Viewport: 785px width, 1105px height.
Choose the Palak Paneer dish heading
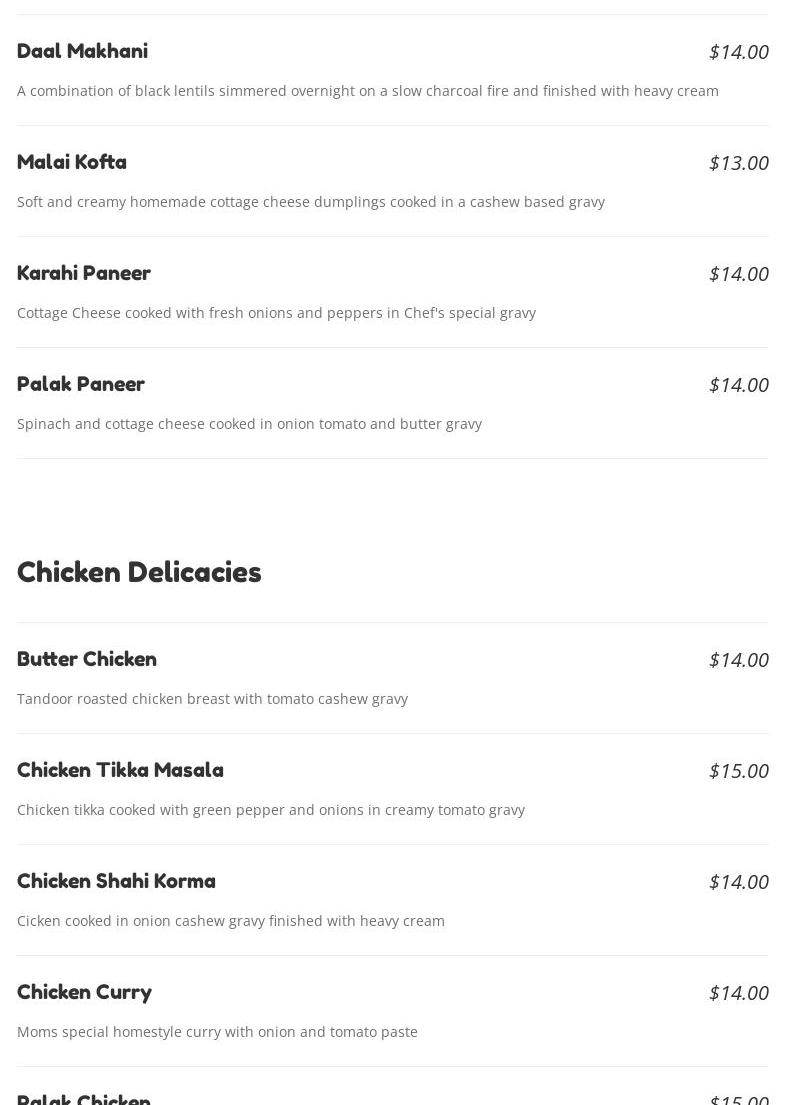tap(81, 384)
